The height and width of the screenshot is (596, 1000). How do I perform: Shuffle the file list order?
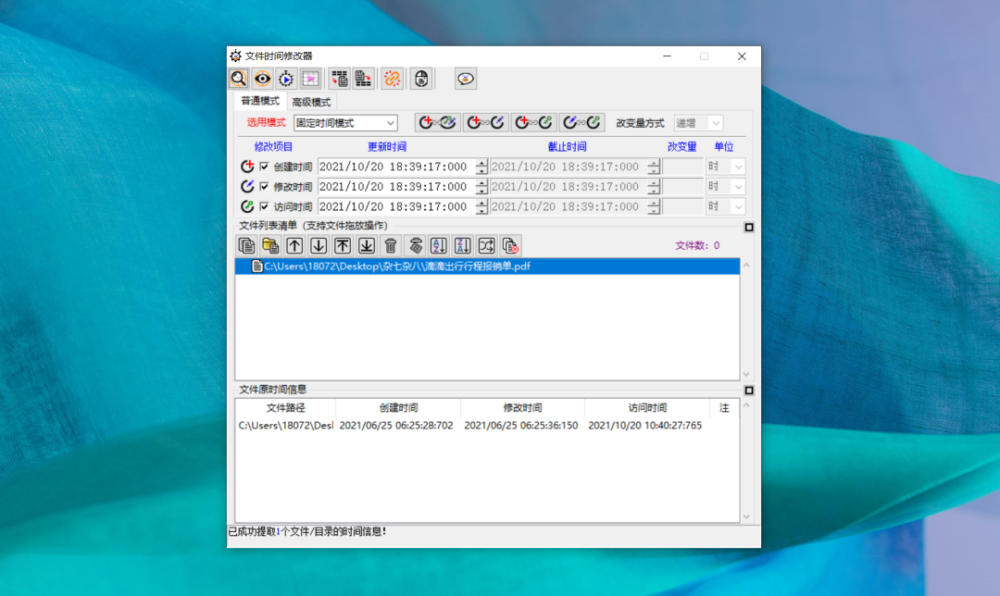(x=487, y=245)
